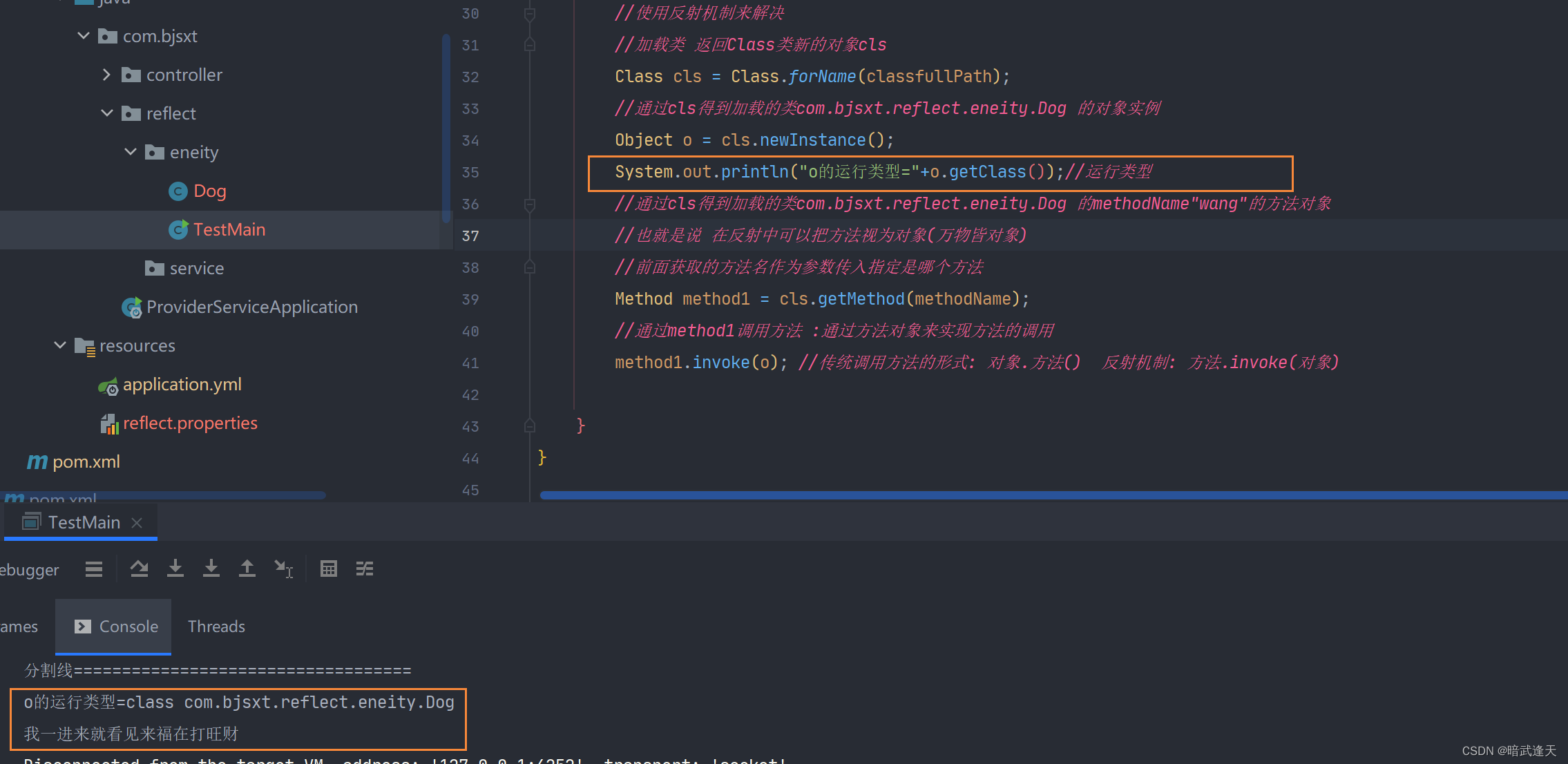The height and width of the screenshot is (764, 1568).
Task: Switch to the Threads tab
Action: (x=216, y=627)
